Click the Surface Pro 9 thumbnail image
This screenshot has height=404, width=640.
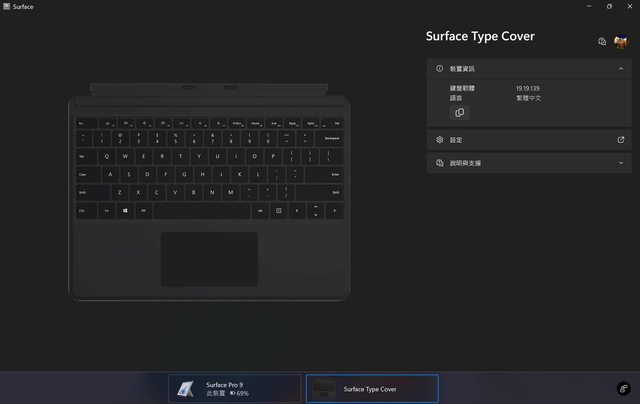[186, 388]
